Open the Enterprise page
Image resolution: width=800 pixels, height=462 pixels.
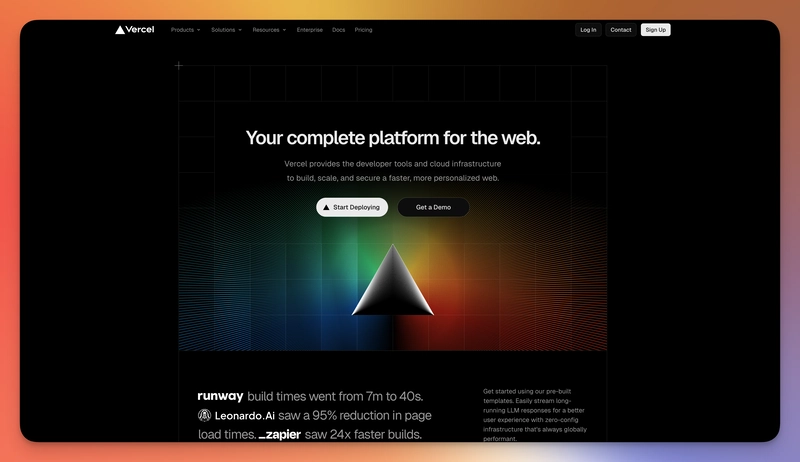[310, 30]
